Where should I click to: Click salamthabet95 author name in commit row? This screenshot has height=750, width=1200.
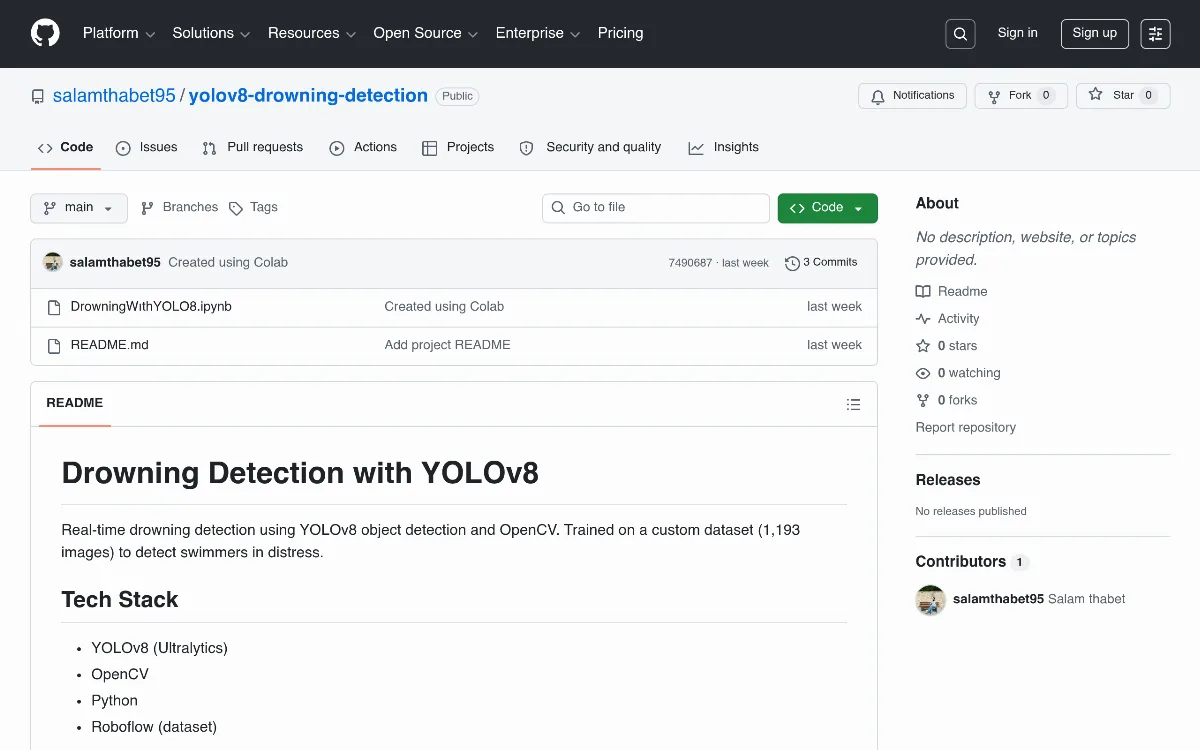click(x=115, y=263)
